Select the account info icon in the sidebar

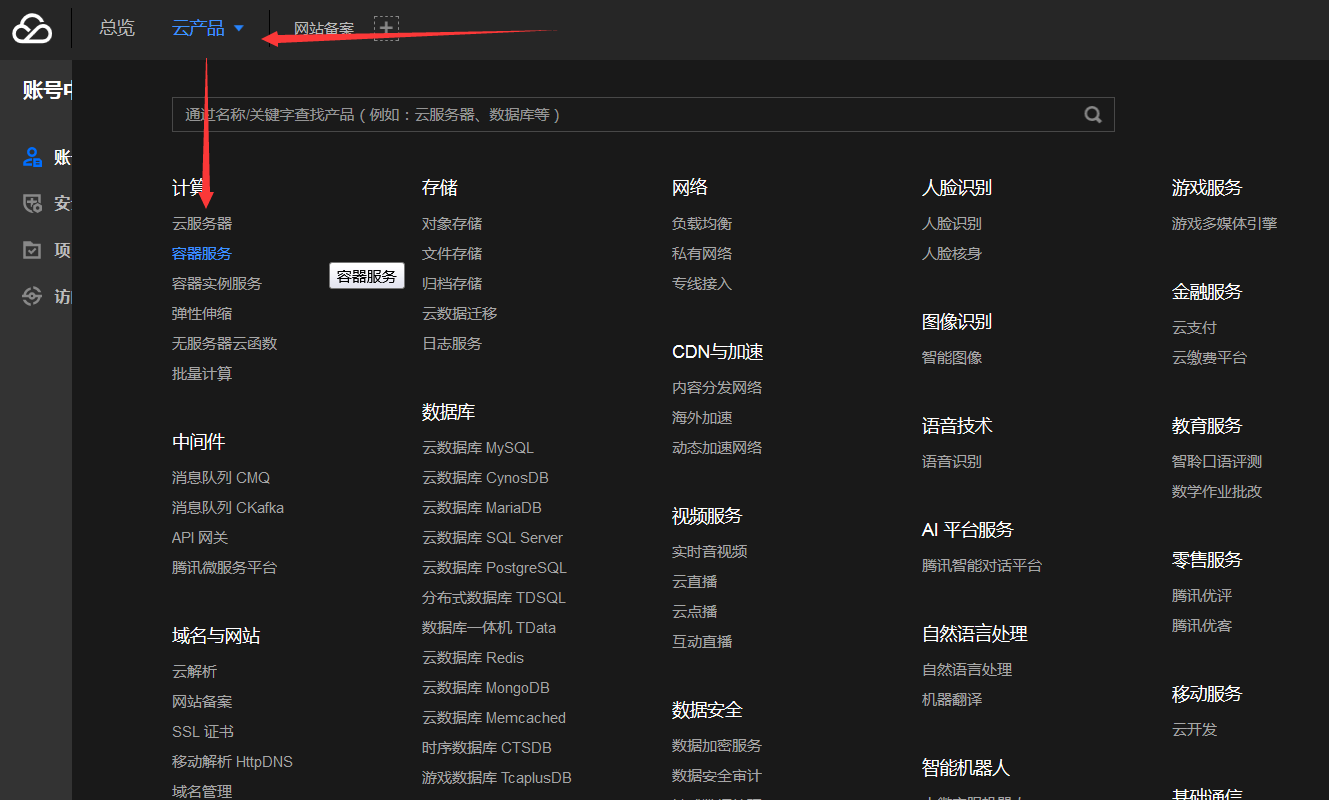(33, 157)
